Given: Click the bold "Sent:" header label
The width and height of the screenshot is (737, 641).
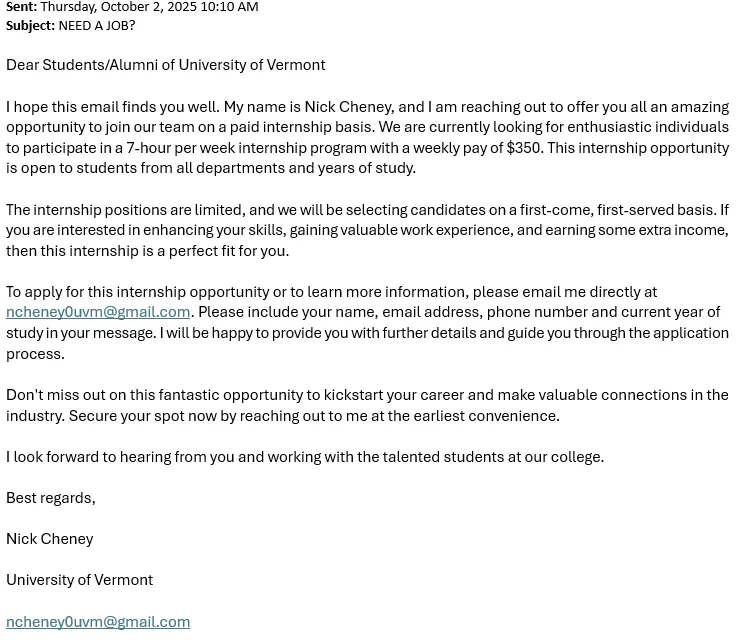Looking at the screenshot, I should point(21,7).
